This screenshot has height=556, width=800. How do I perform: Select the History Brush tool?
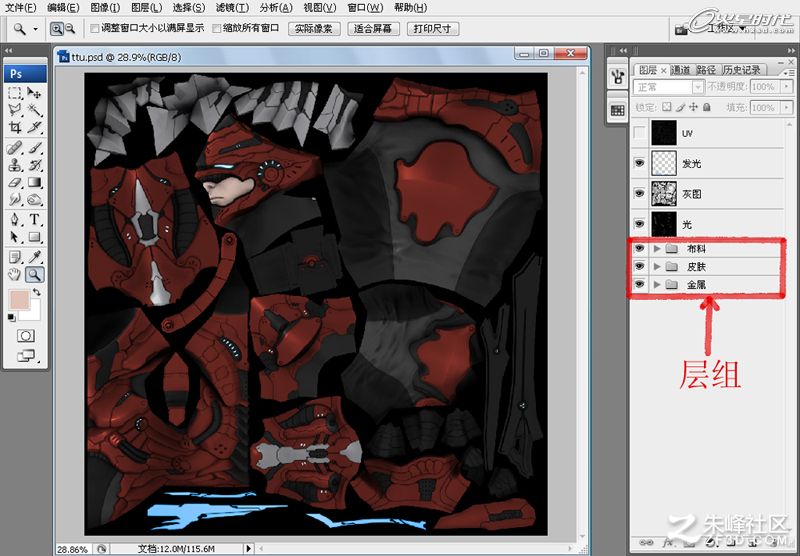34,165
